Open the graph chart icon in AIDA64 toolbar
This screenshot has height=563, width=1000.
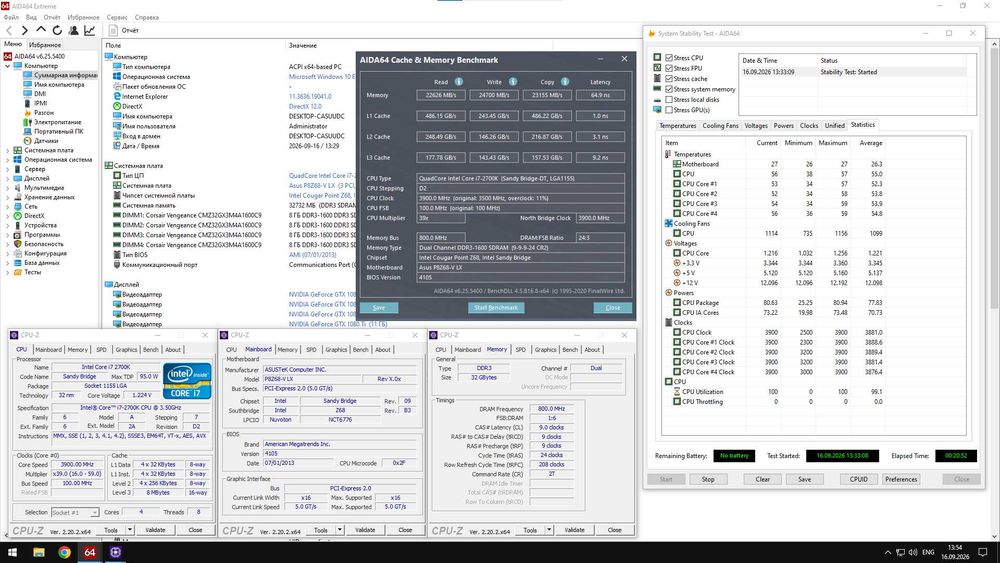tap(90, 30)
